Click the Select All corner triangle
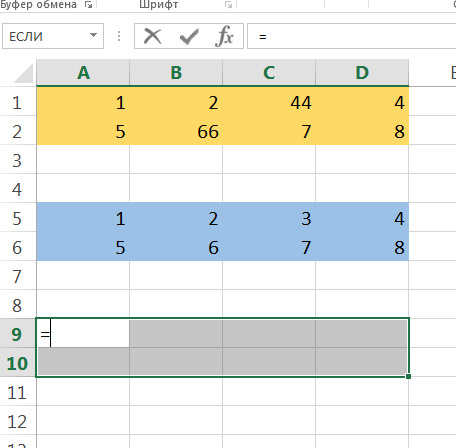 tap(23, 73)
